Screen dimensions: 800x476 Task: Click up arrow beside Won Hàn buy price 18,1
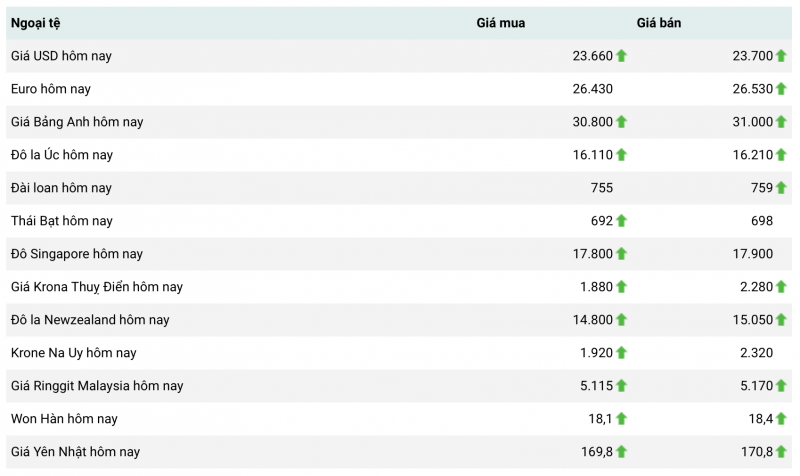point(621,419)
